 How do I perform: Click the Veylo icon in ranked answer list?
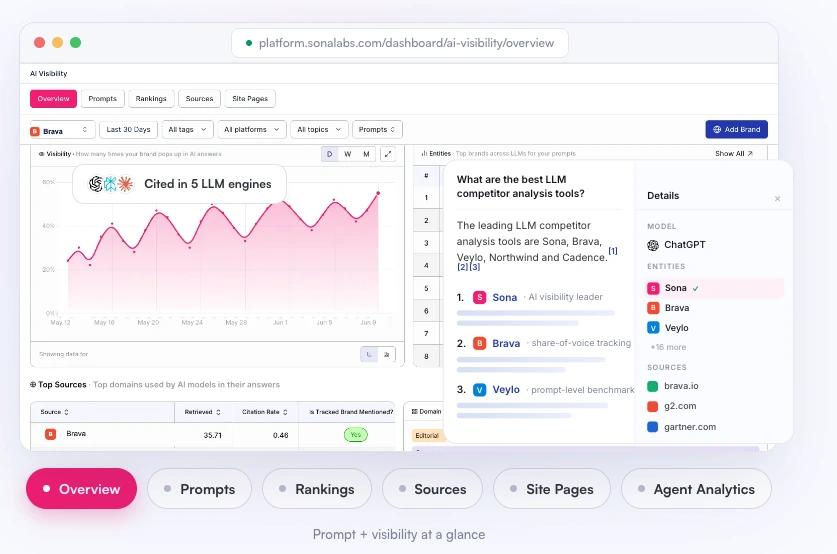point(479,390)
